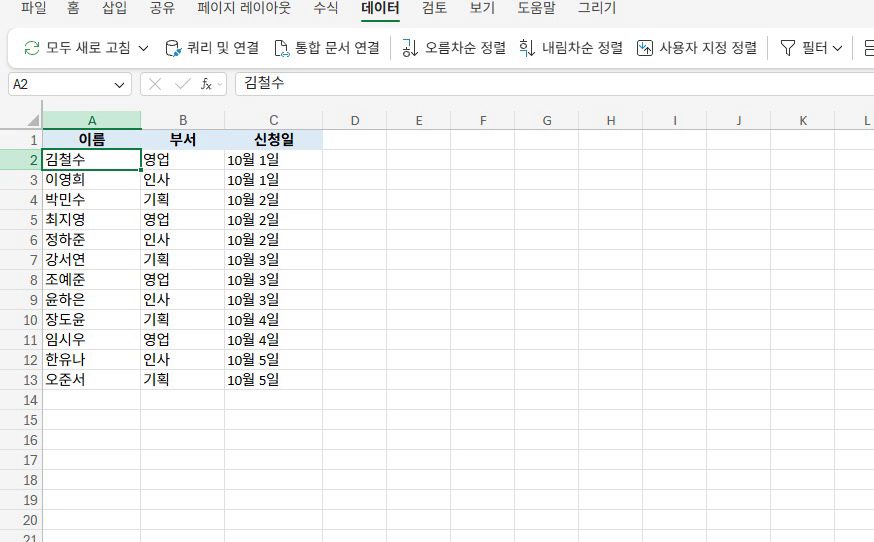The width and height of the screenshot is (874, 542).
Task: Select cell containing 오준서
Action: point(92,380)
